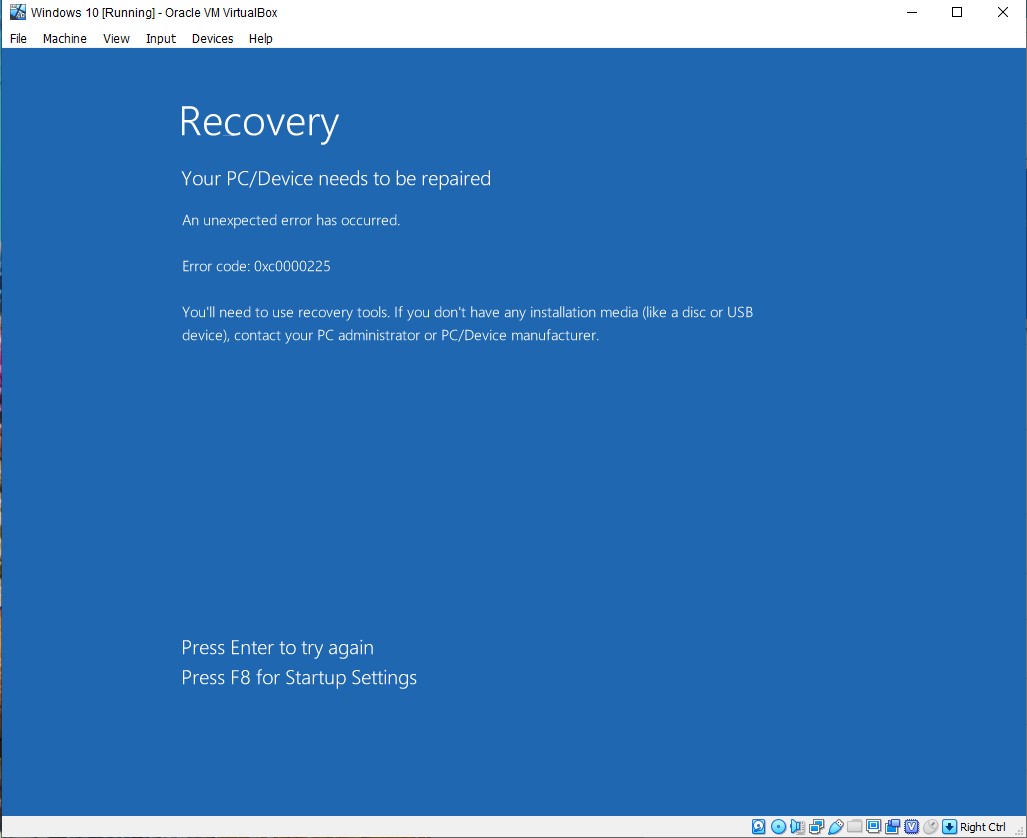Click 'Press F8 for Startup Settings' text
The height and width of the screenshot is (838, 1027).
coord(299,677)
